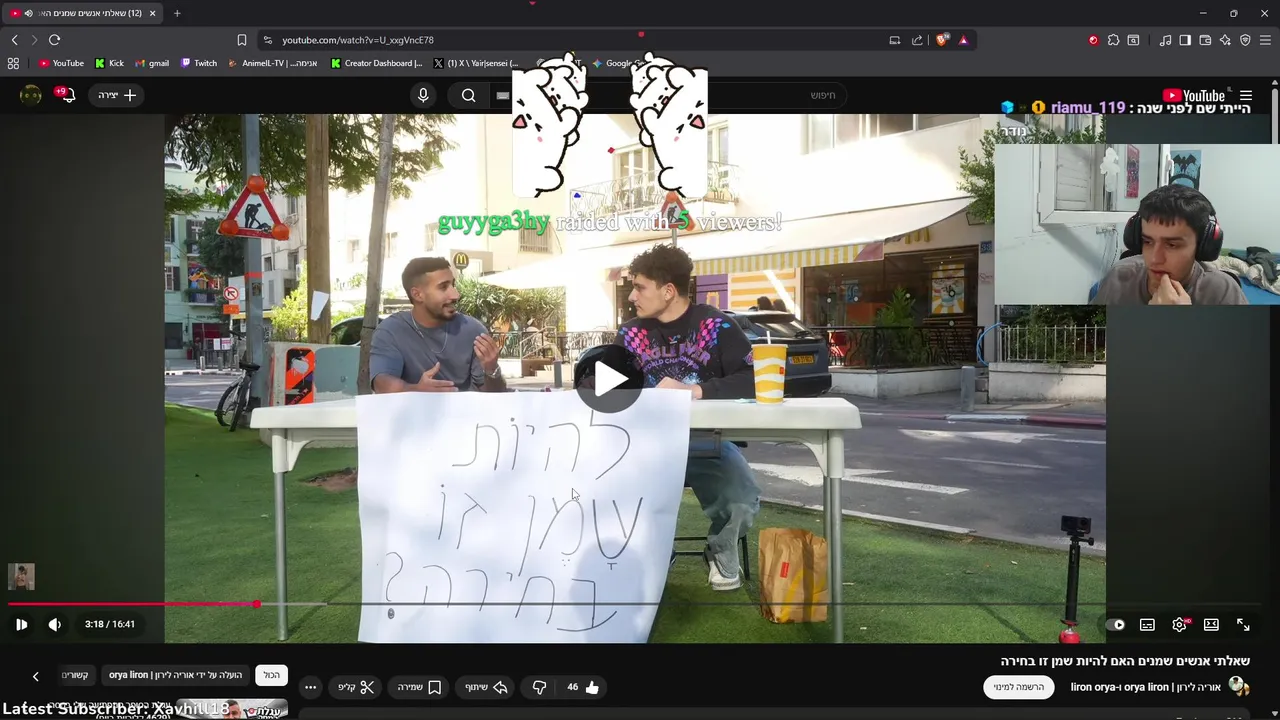Screen dimensions: 1280x720
Task: Like the video showing 46 likes
Action: (x=583, y=687)
